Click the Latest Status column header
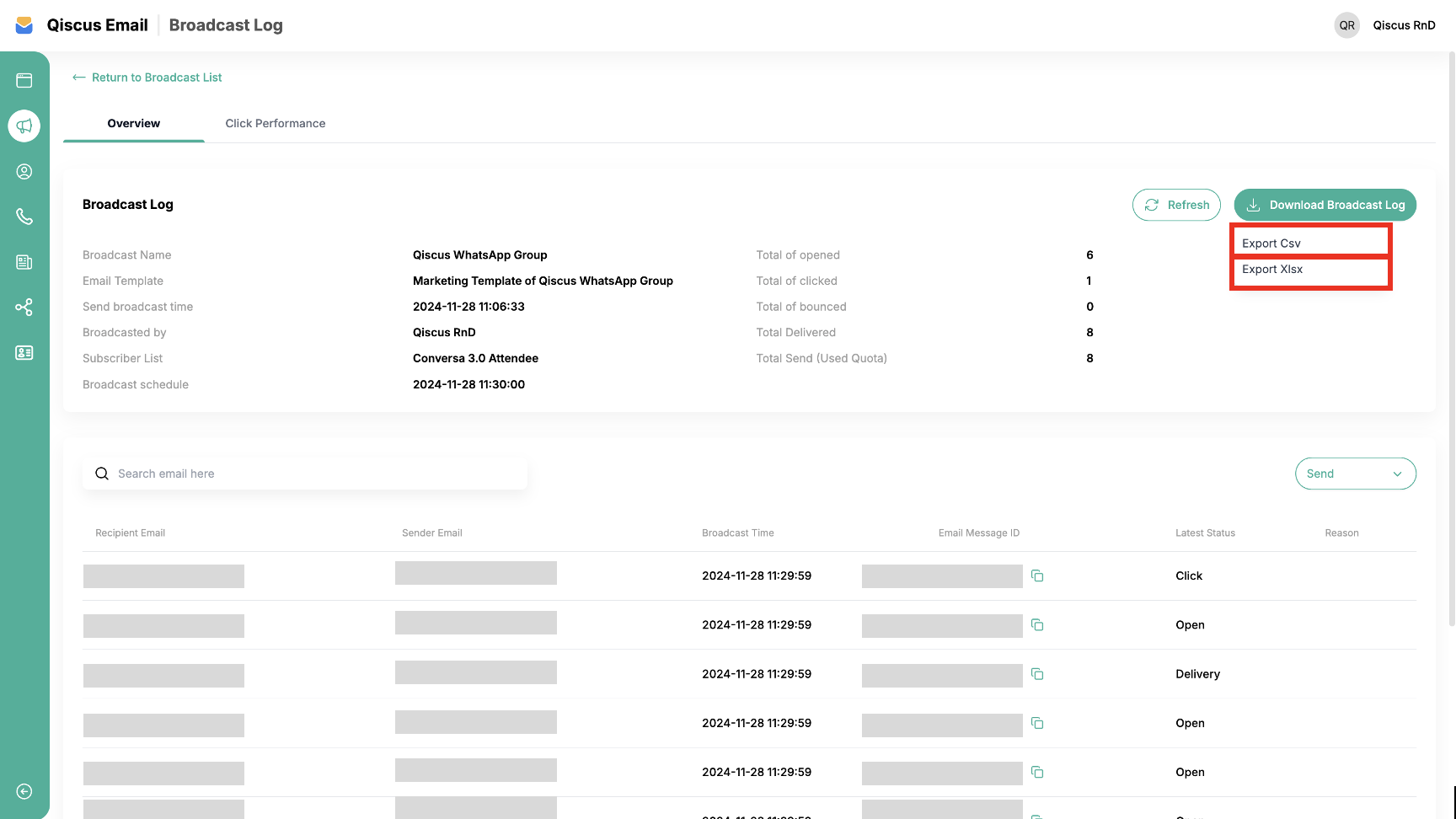1456x819 pixels. (x=1206, y=533)
